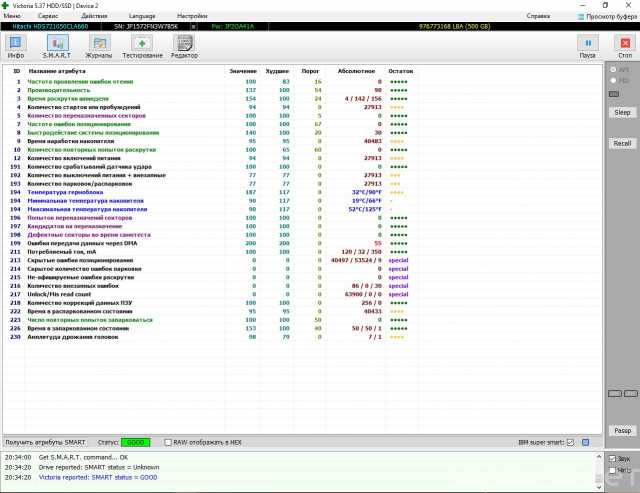The width and height of the screenshot is (640, 493).
Task: Open the Настройки menu
Action: [x=192, y=16]
